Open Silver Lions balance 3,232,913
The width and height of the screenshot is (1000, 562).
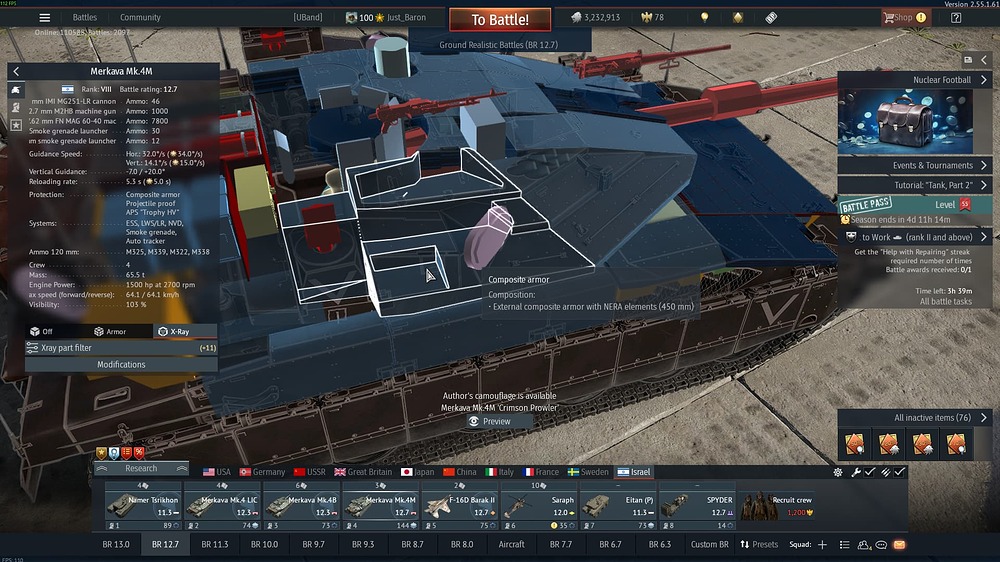[x=595, y=17]
